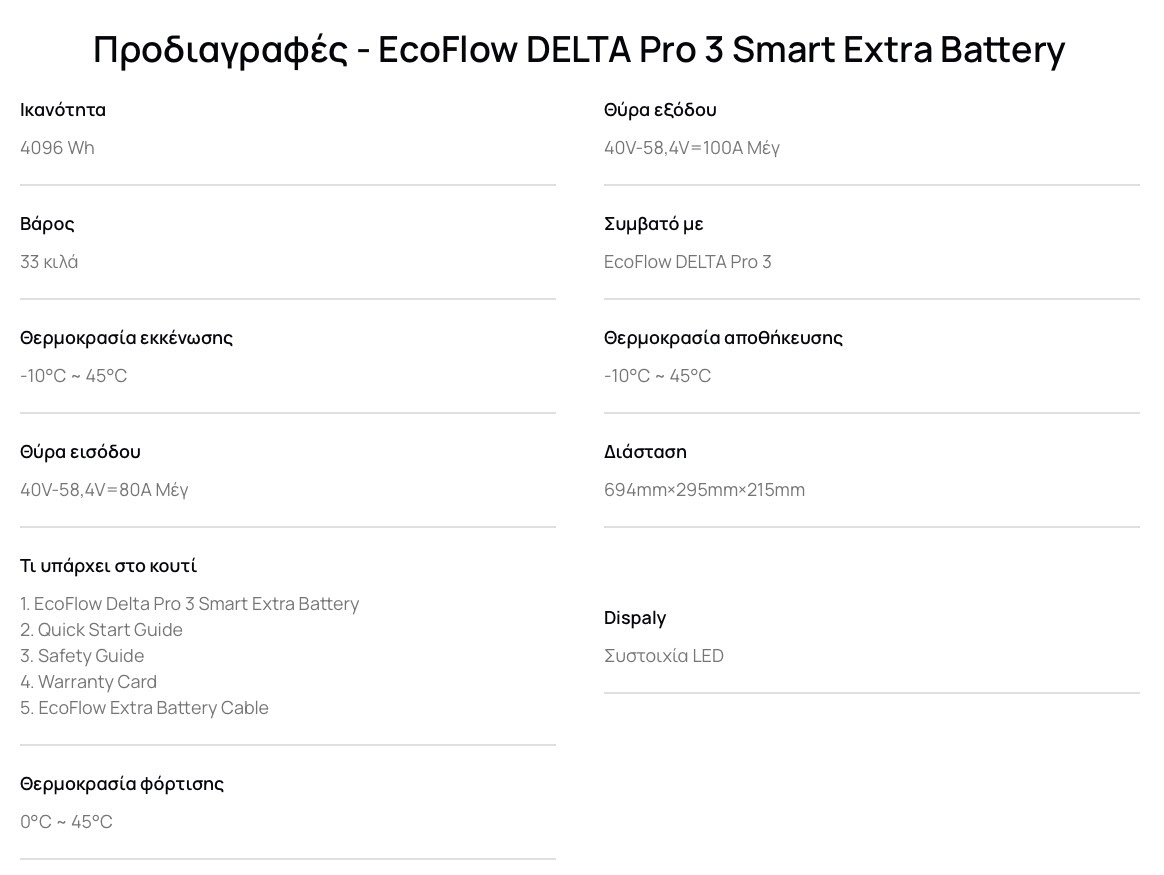Click the Θύρα εισόδου label
The width and height of the screenshot is (1164, 875).
click(x=80, y=452)
